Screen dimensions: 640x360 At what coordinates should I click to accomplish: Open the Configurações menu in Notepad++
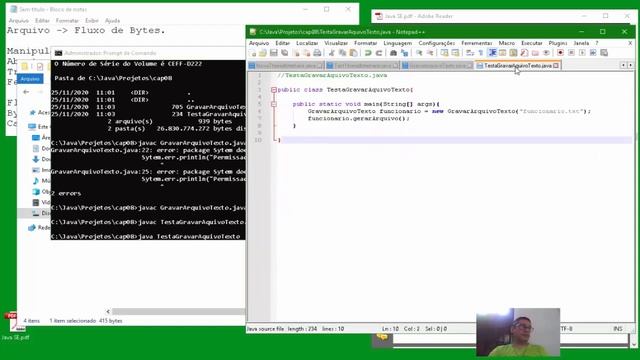(x=436, y=43)
